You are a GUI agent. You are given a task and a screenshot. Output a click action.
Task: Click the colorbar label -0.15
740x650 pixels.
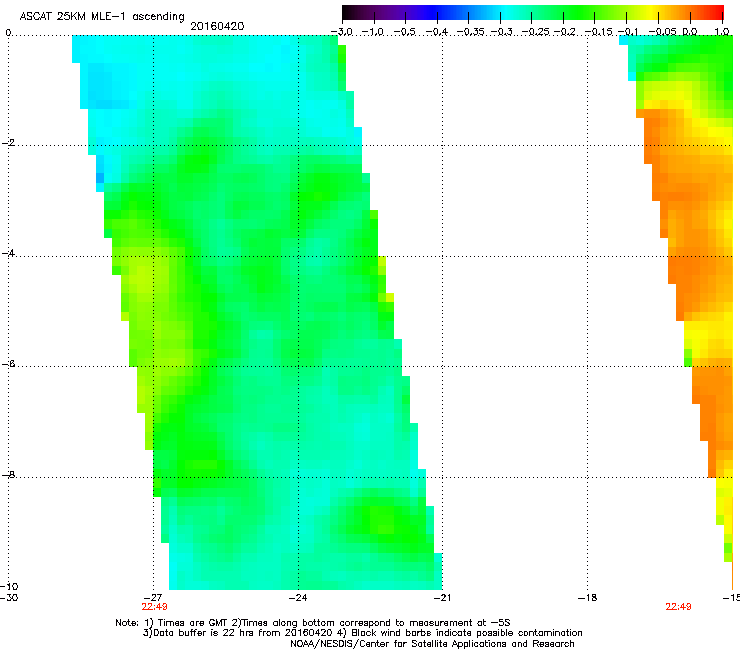tap(598, 32)
